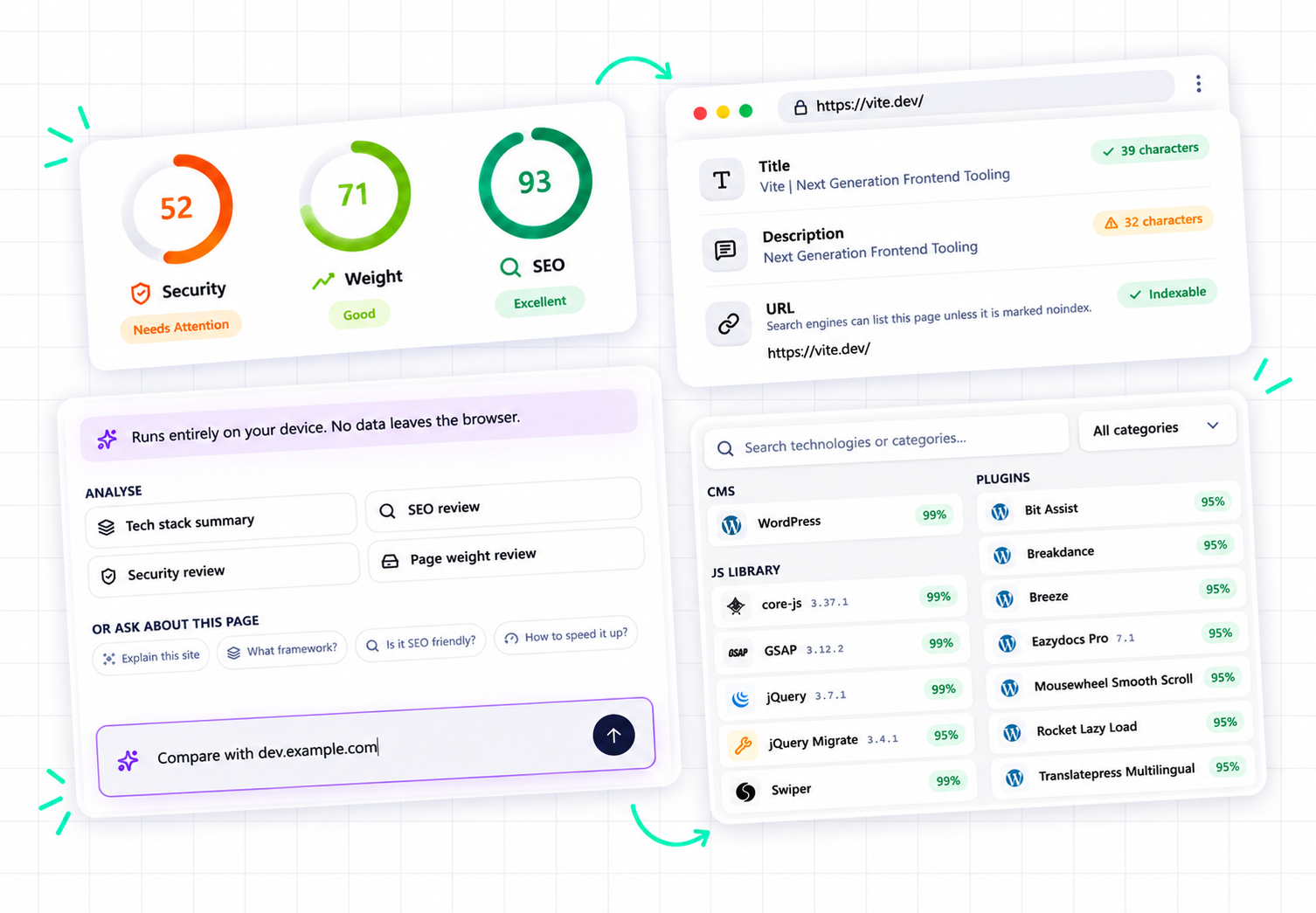Viewport: 1316px width, 913px height.
Task: Click the 'Compare with dev.example.com' prompt field
Action: click(x=376, y=747)
